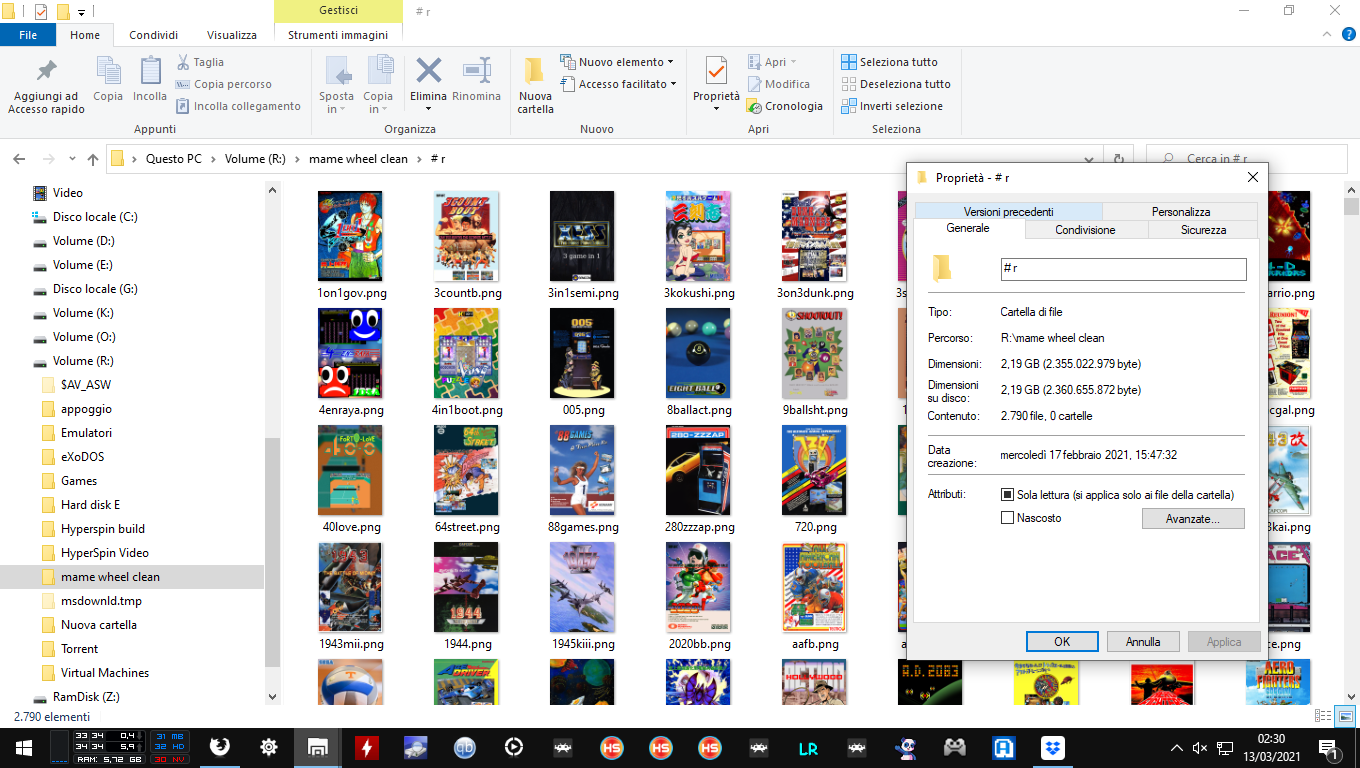Screen dimensions: 1360x768
Task: Select the Emulatori folder in sidebar
Action: coord(86,433)
